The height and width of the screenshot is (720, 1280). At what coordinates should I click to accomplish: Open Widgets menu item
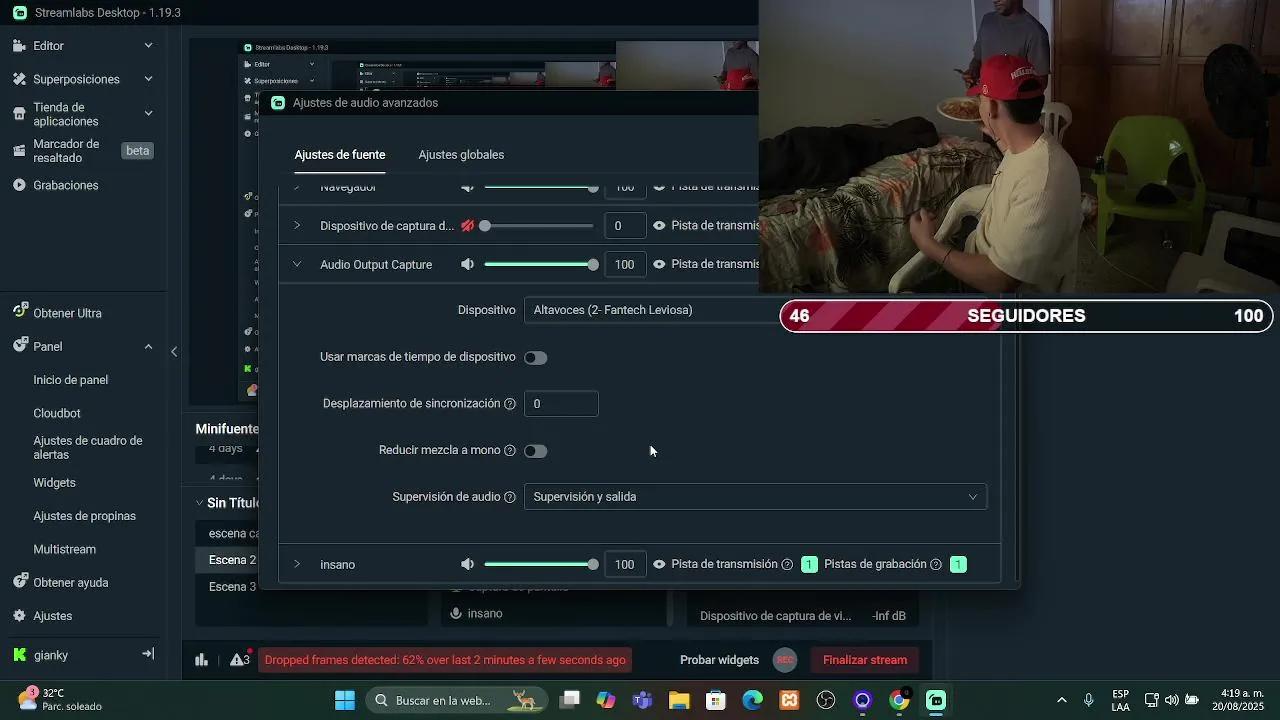[55, 483]
